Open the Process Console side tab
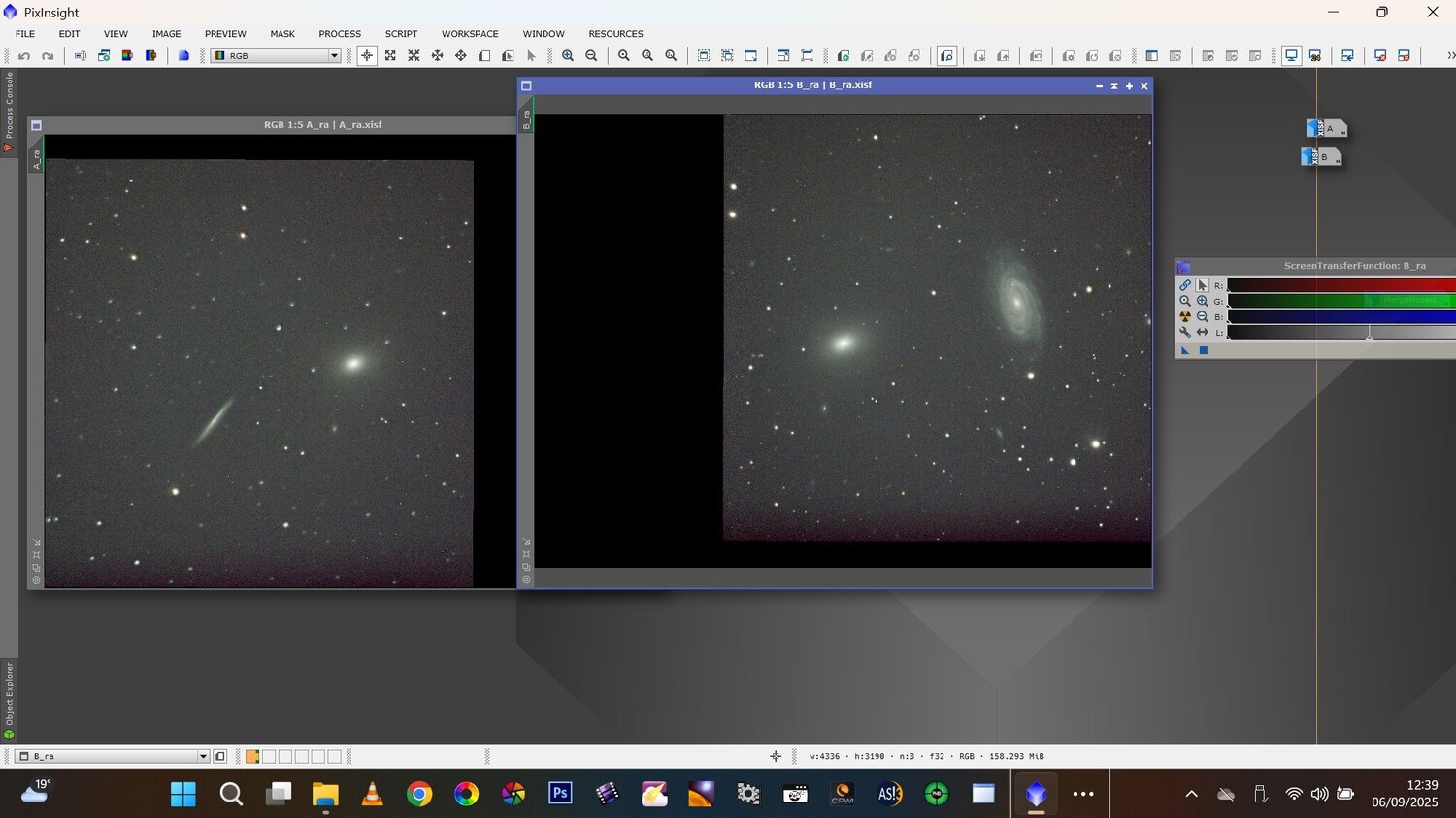Viewport: 1456px width, 818px height. coord(9,112)
